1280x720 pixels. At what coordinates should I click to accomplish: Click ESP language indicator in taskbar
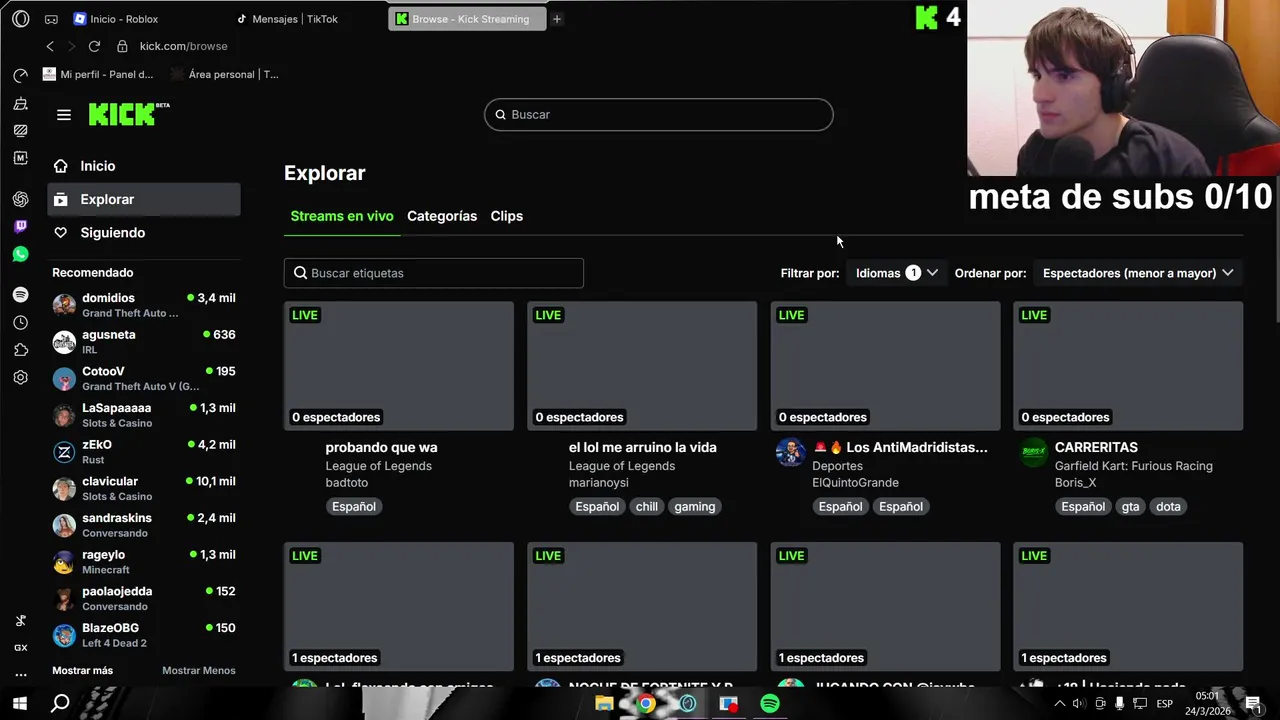click(x=1164, y=703)
